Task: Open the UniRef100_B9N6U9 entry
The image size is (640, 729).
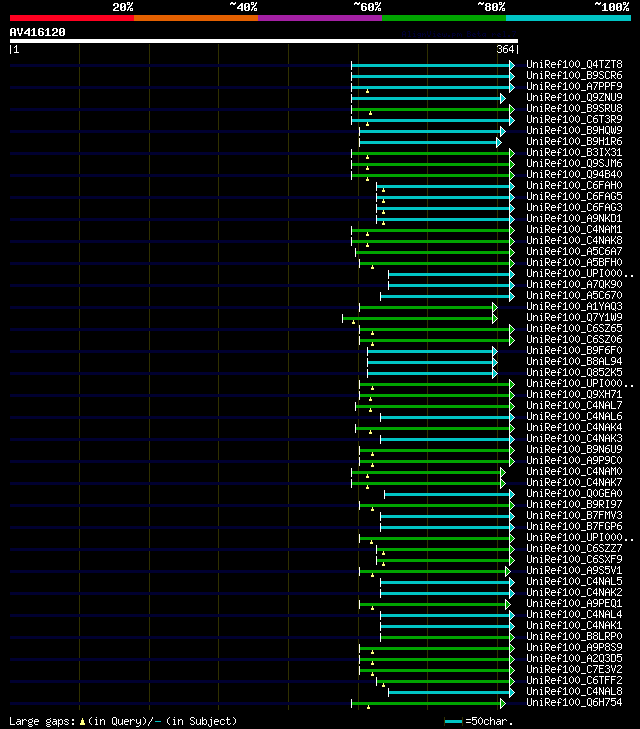Action: [x=574, y=450]
